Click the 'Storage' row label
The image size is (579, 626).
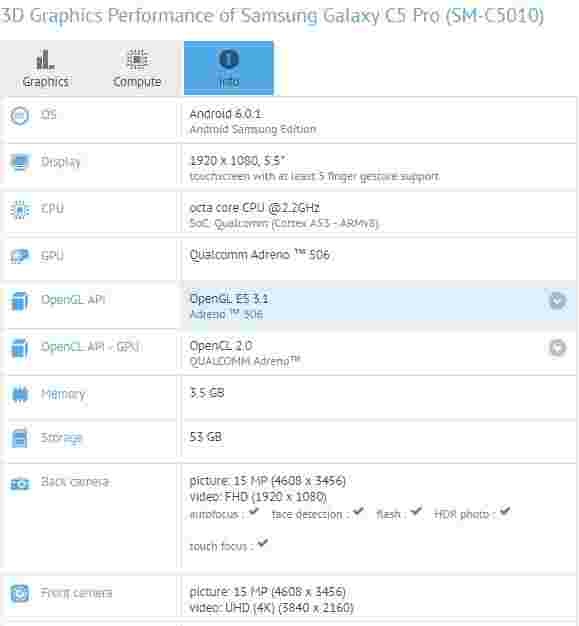(x=61, y=438)
